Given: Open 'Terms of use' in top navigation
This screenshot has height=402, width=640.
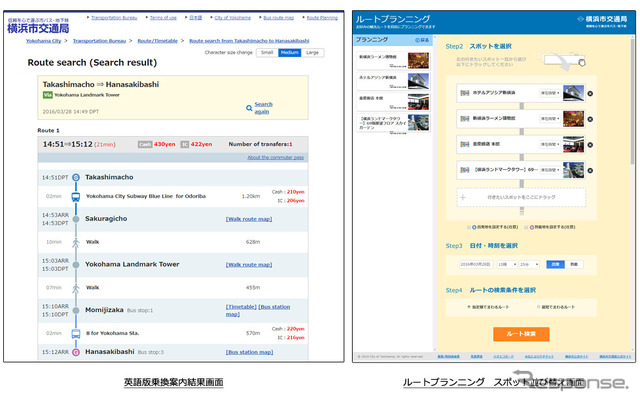Looking at the screenshot, I should [163, 18].
